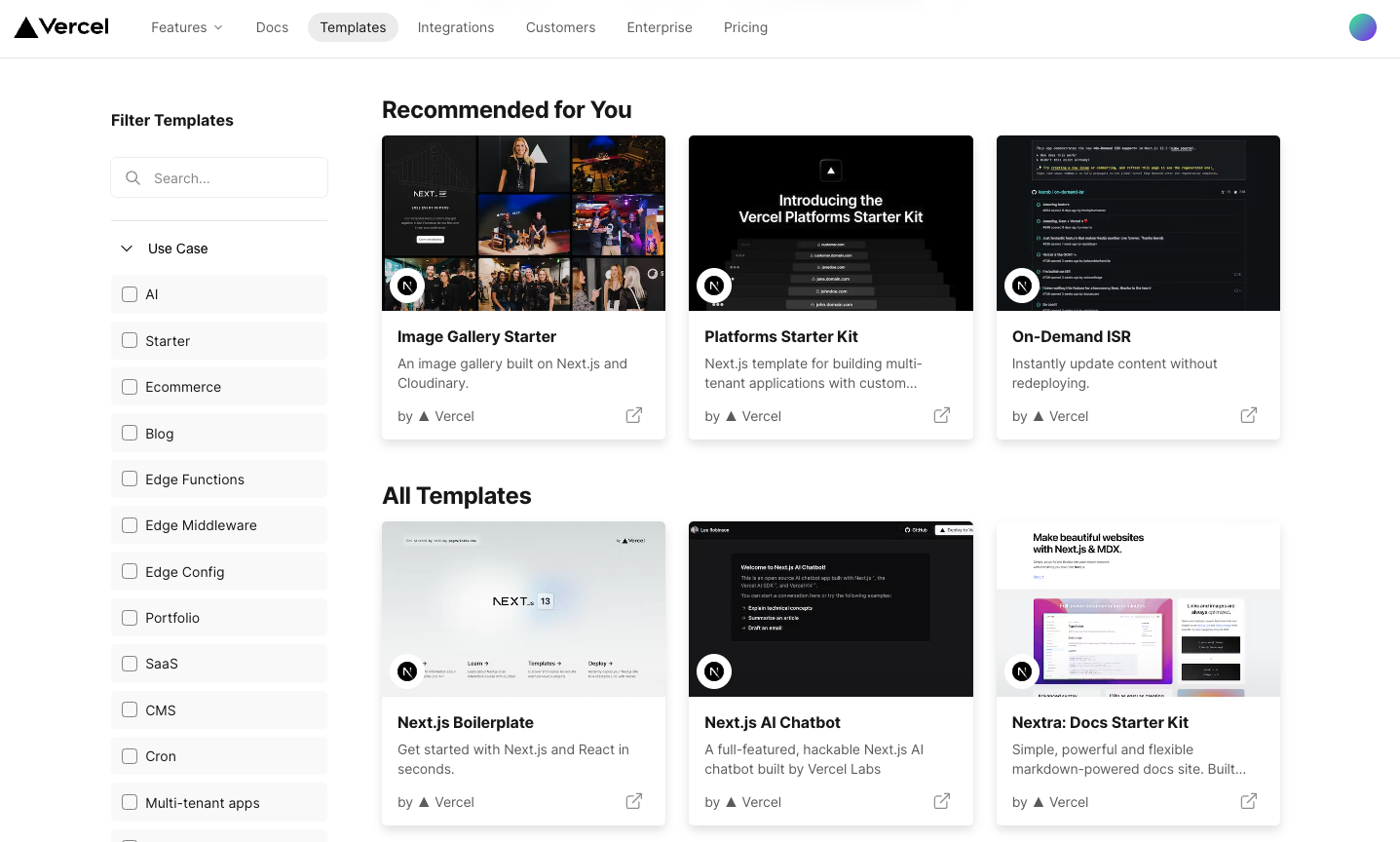Screen dimensions: 1400x842
Task: Click Next.js badge on Next.js AI Chatbot card
Action: tap(714, 671)
